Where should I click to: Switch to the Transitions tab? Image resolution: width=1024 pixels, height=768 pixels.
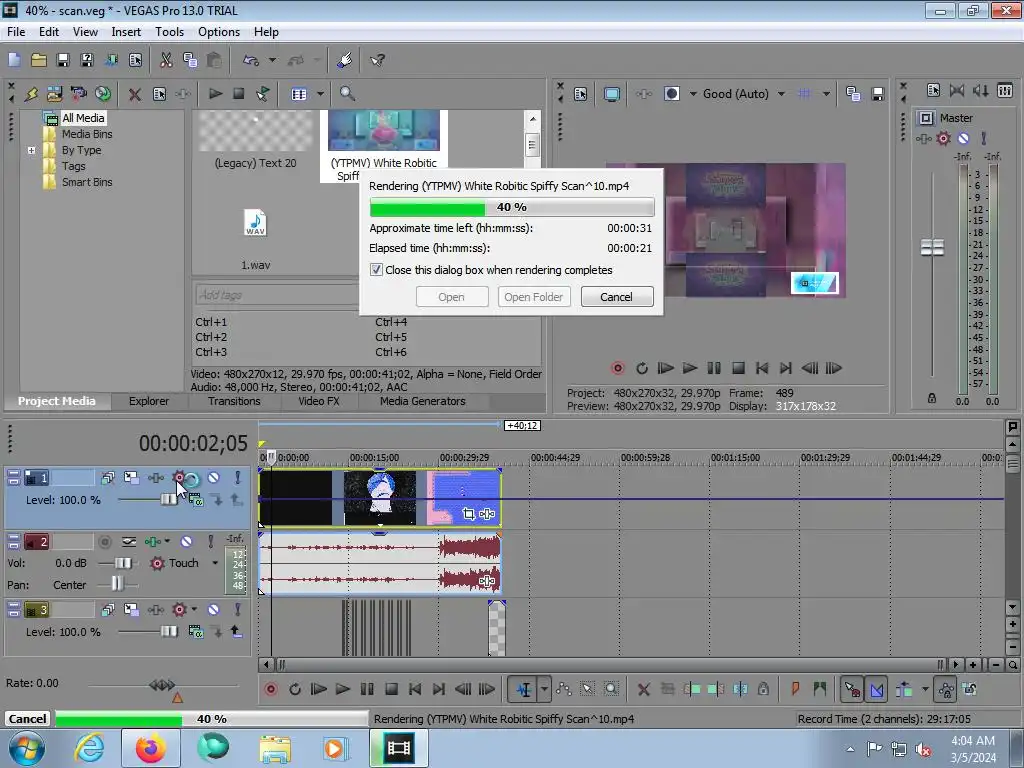pyautogui.click(x=234, y=401)
